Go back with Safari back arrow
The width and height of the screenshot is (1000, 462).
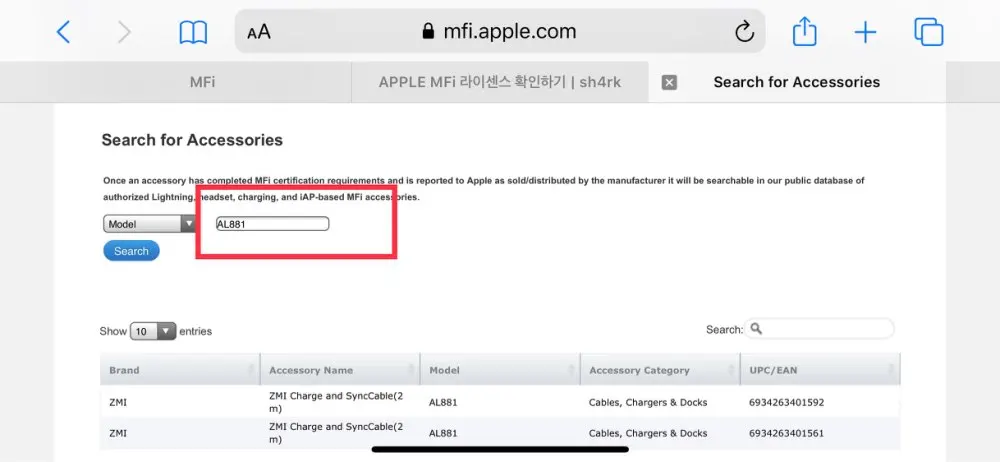(63, 31)
